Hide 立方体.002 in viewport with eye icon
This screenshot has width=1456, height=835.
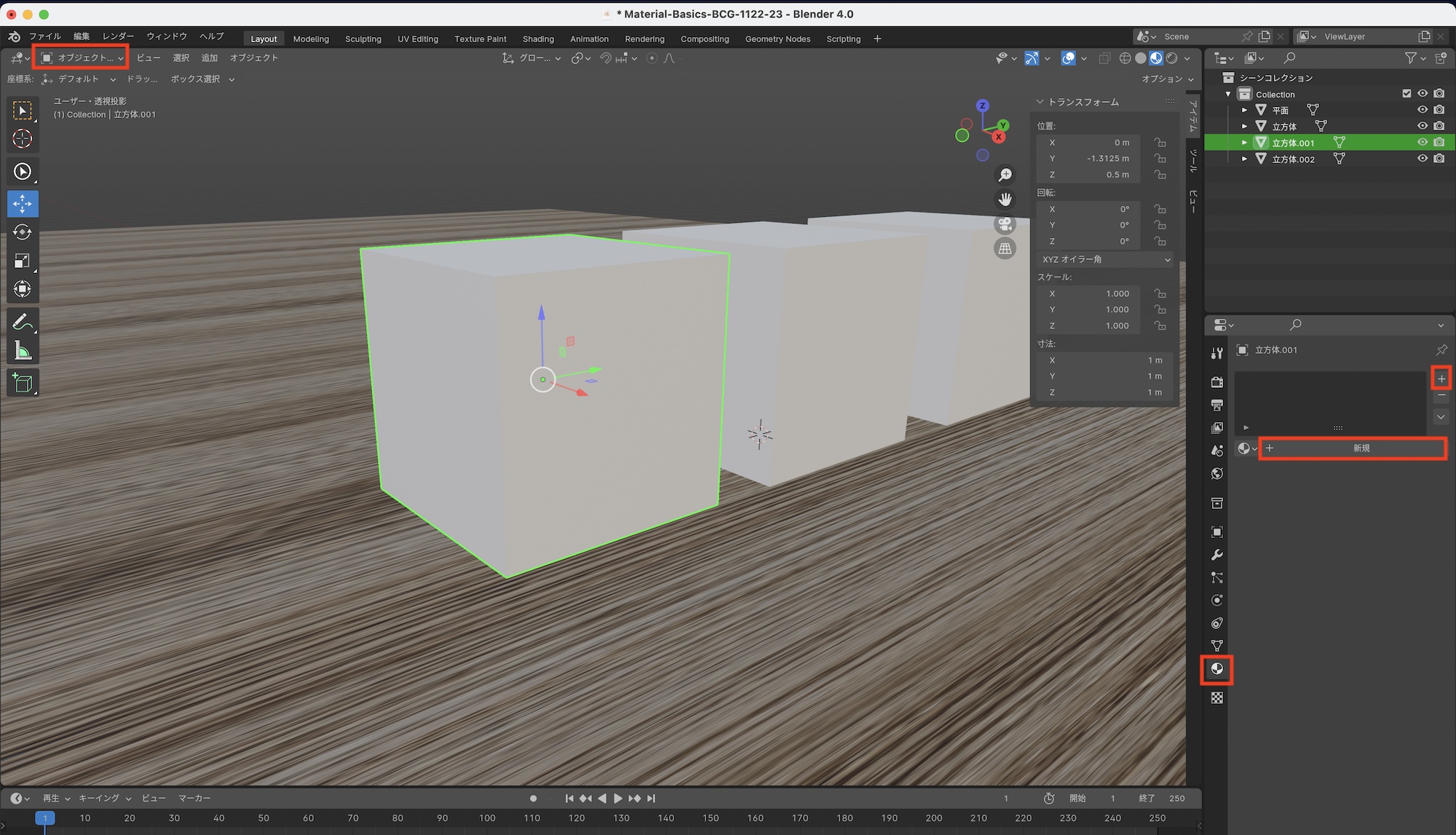click(x=1422, y=159)
